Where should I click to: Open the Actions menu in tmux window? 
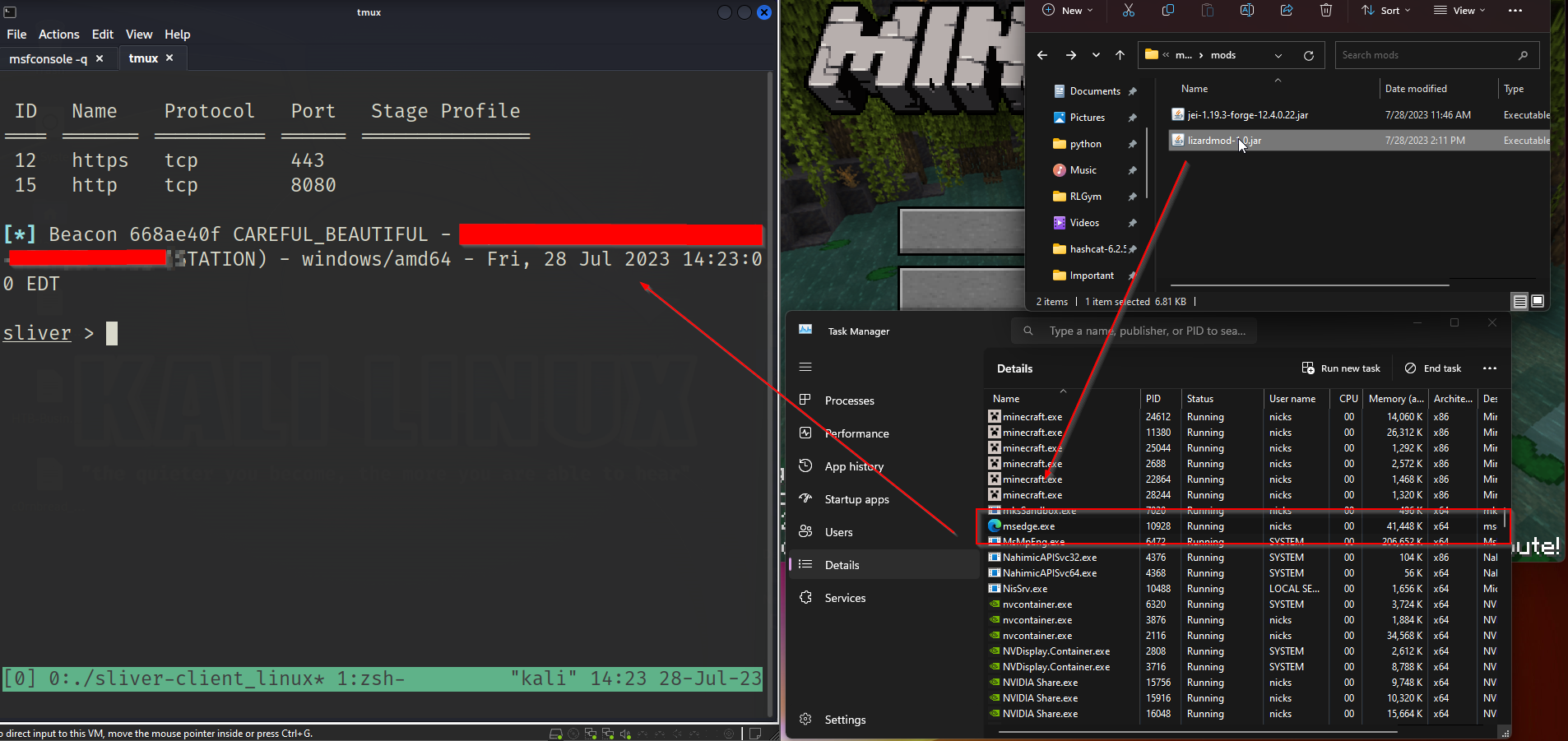[58, 34]
